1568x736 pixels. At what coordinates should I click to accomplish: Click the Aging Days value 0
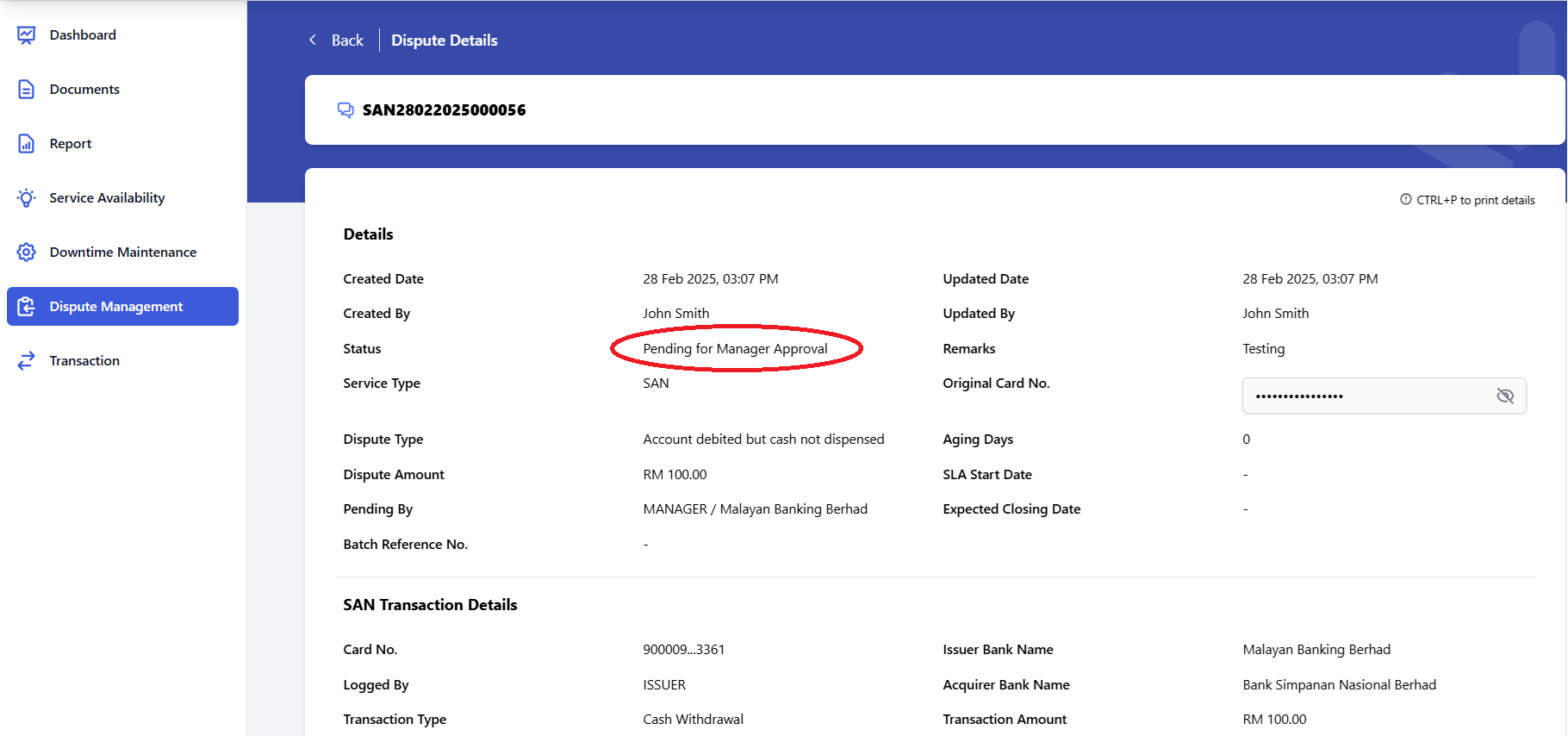[1247, 440]
